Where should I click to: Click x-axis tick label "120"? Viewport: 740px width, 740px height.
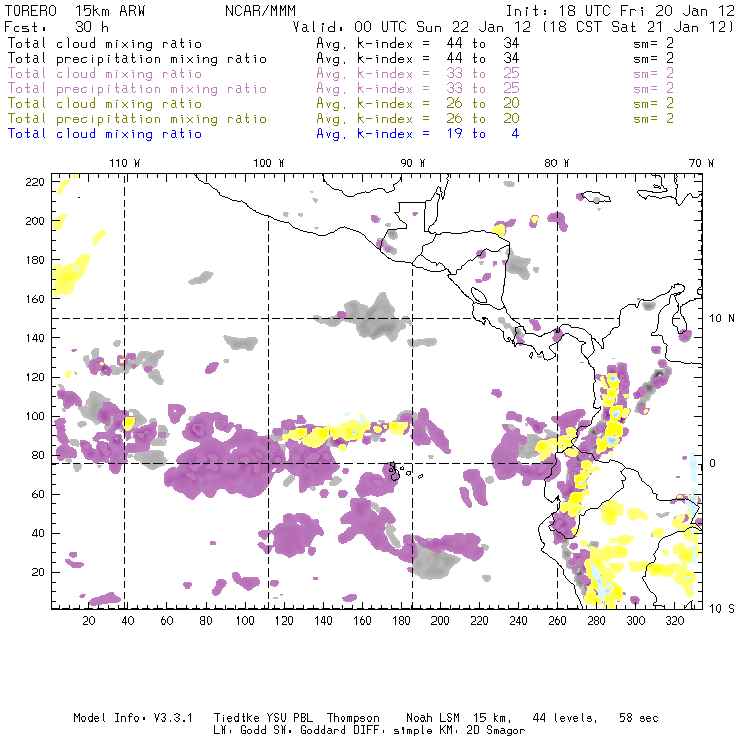coord(284,621)
